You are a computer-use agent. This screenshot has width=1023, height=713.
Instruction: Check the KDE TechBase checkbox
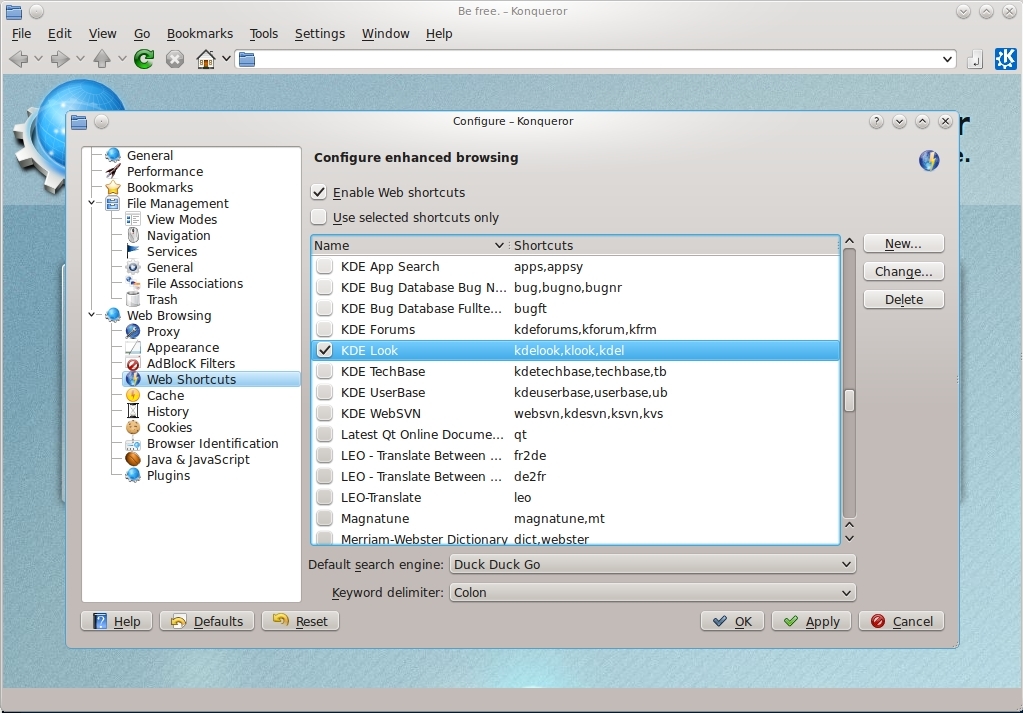(324, 372)
